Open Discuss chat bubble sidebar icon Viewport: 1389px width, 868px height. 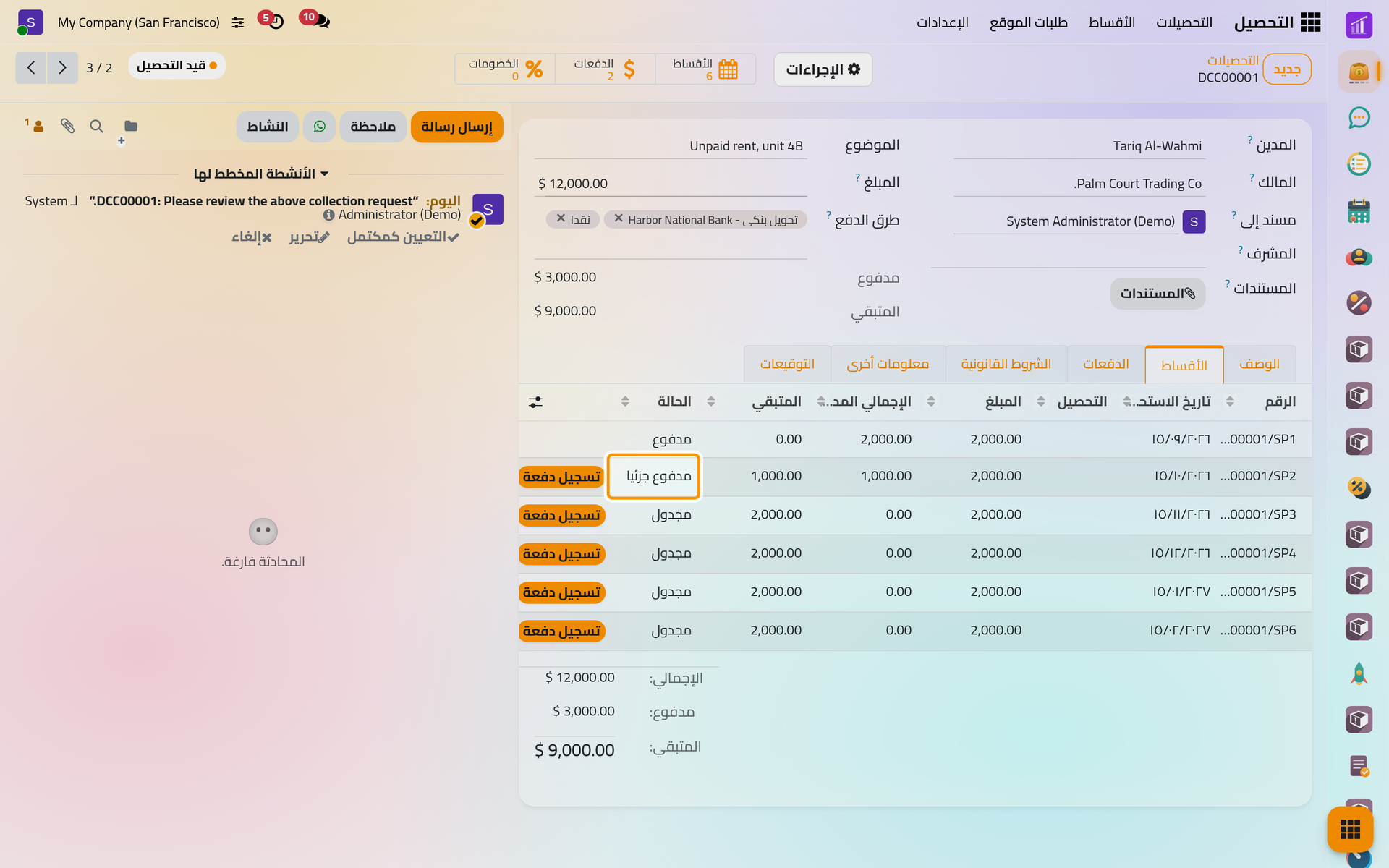[x=1359, y=117]
